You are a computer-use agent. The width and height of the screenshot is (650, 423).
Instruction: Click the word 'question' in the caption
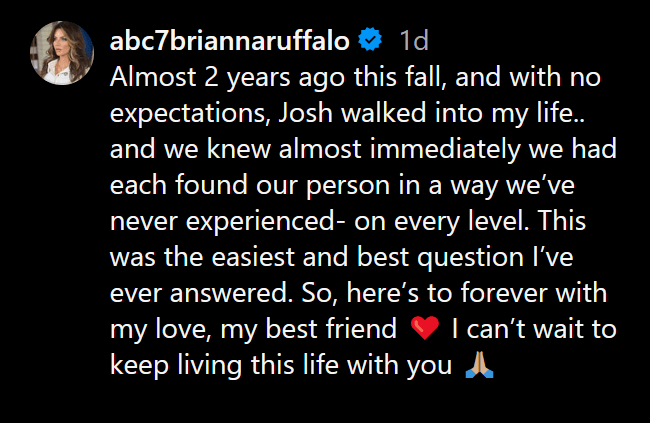pos(471,258)
